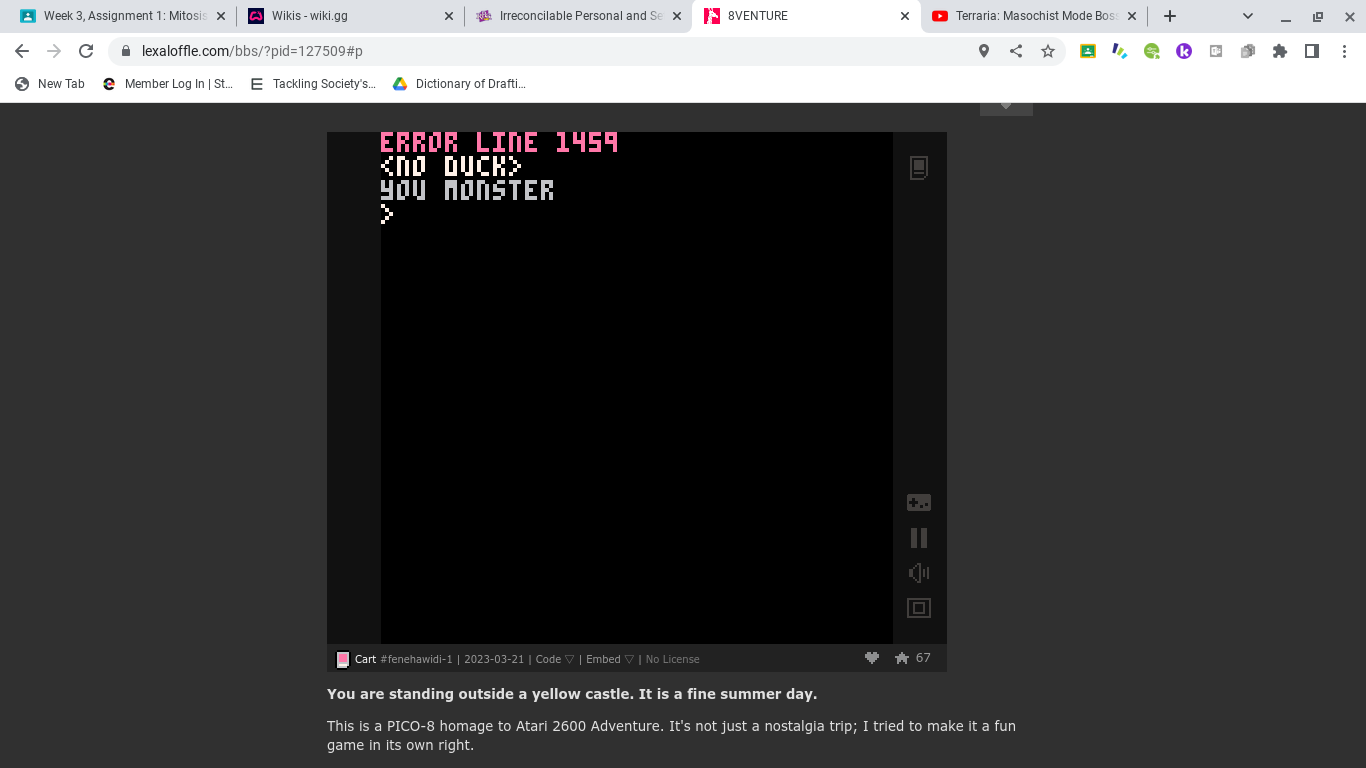Like the cart with heart icon
This screenshot has height=768, width=1366.
(872, 658)
